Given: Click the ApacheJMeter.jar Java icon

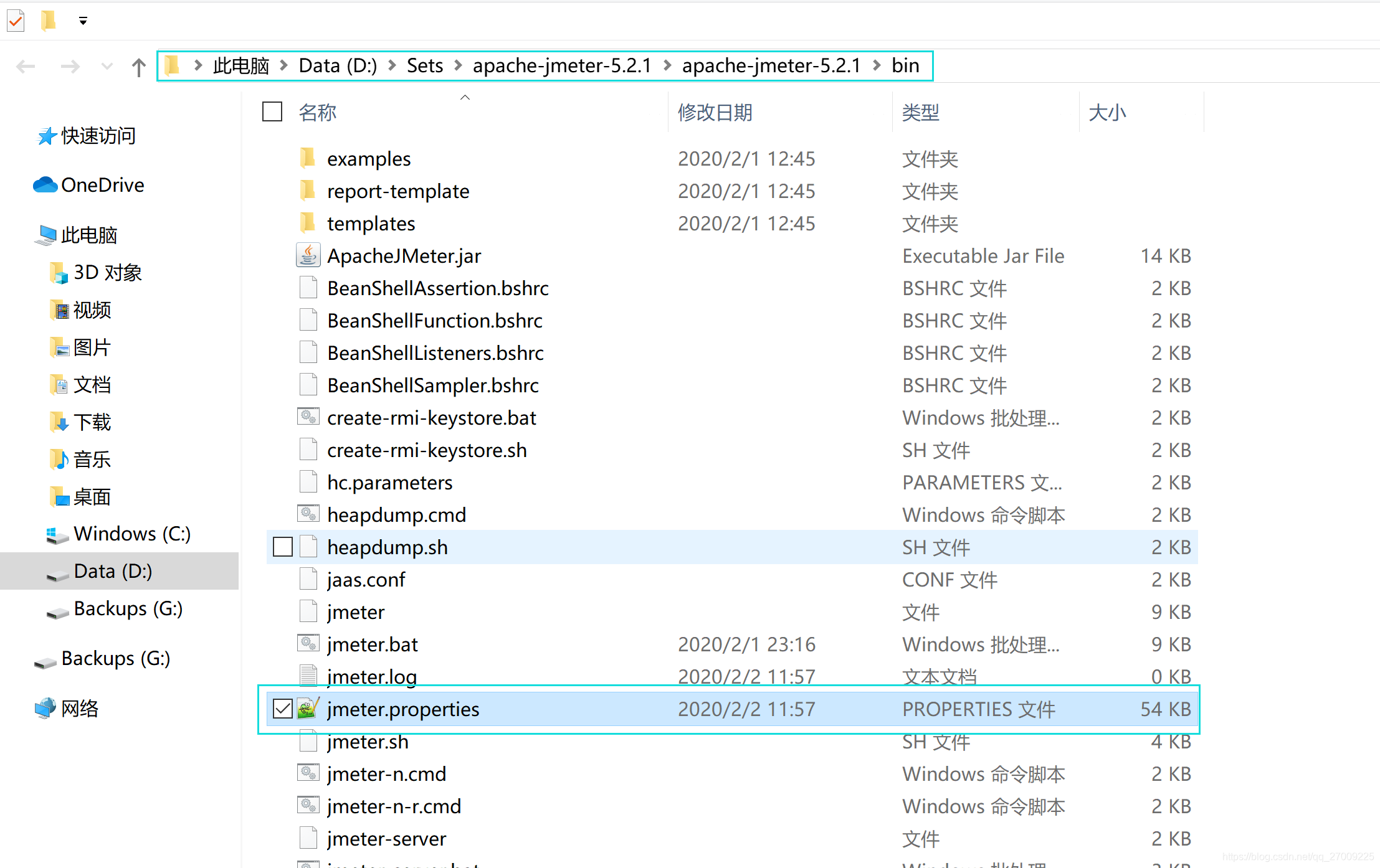Looking at the screenshot, I should (x=308, y=255).
